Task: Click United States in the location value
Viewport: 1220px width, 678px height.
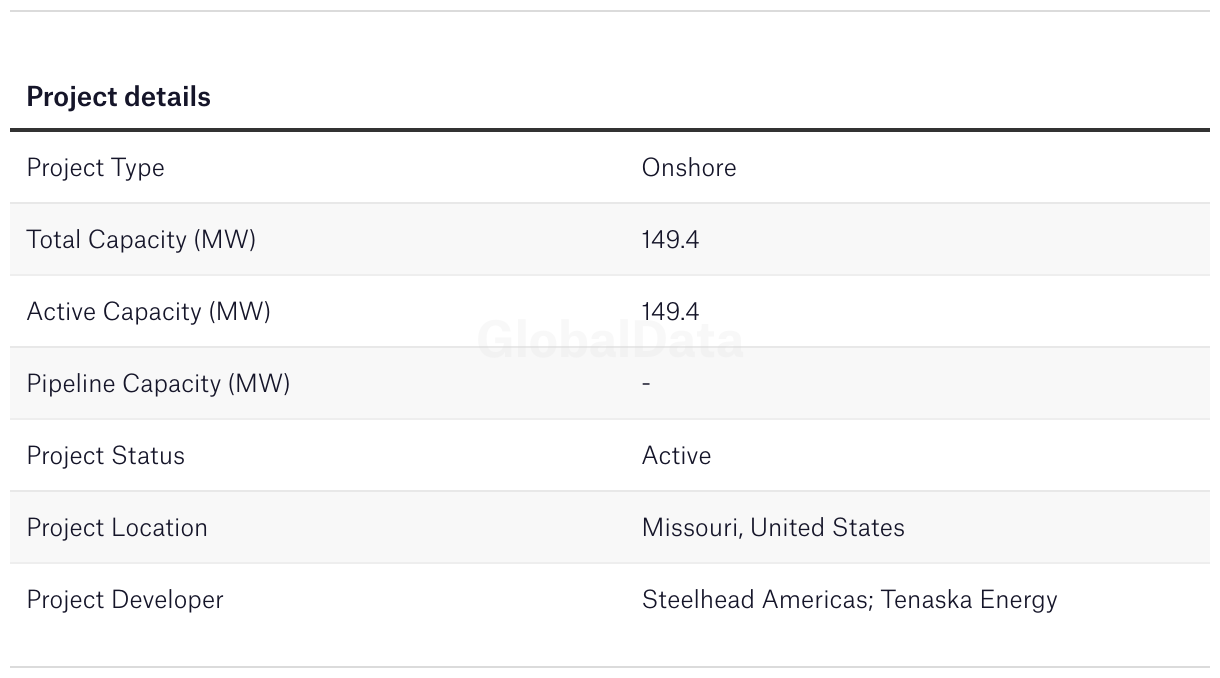Action: click(x=827, y=527)
